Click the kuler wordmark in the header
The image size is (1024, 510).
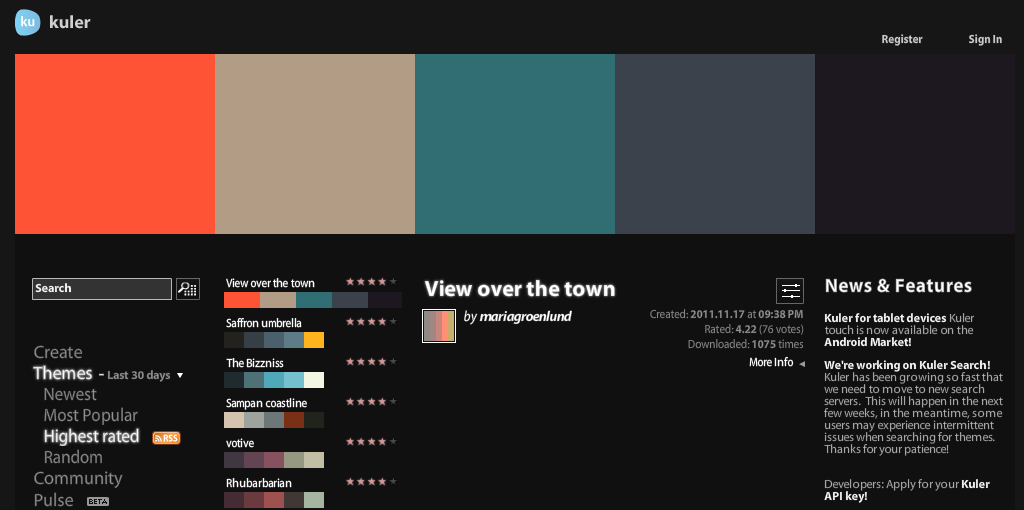pyautogui.click(x=69, y=22)
